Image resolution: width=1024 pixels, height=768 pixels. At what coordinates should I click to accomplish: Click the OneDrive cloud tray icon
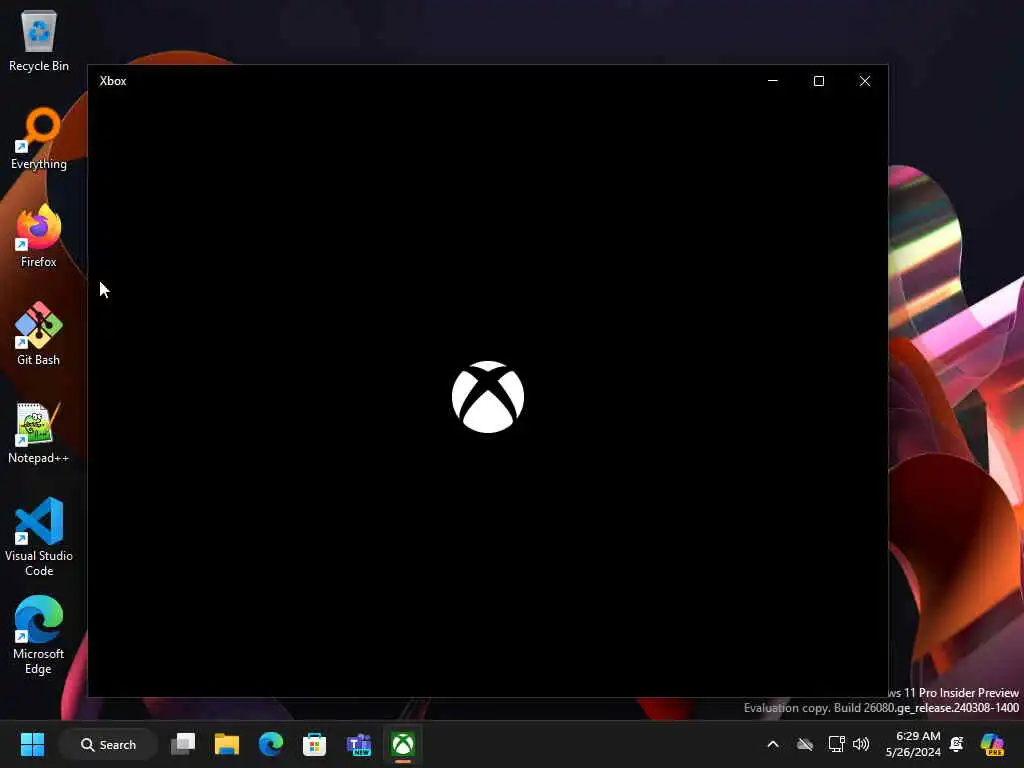pos(805,744)
